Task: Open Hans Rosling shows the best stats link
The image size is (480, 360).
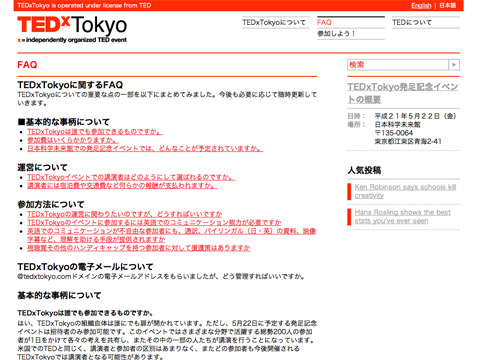Action: tap(402, 216)
